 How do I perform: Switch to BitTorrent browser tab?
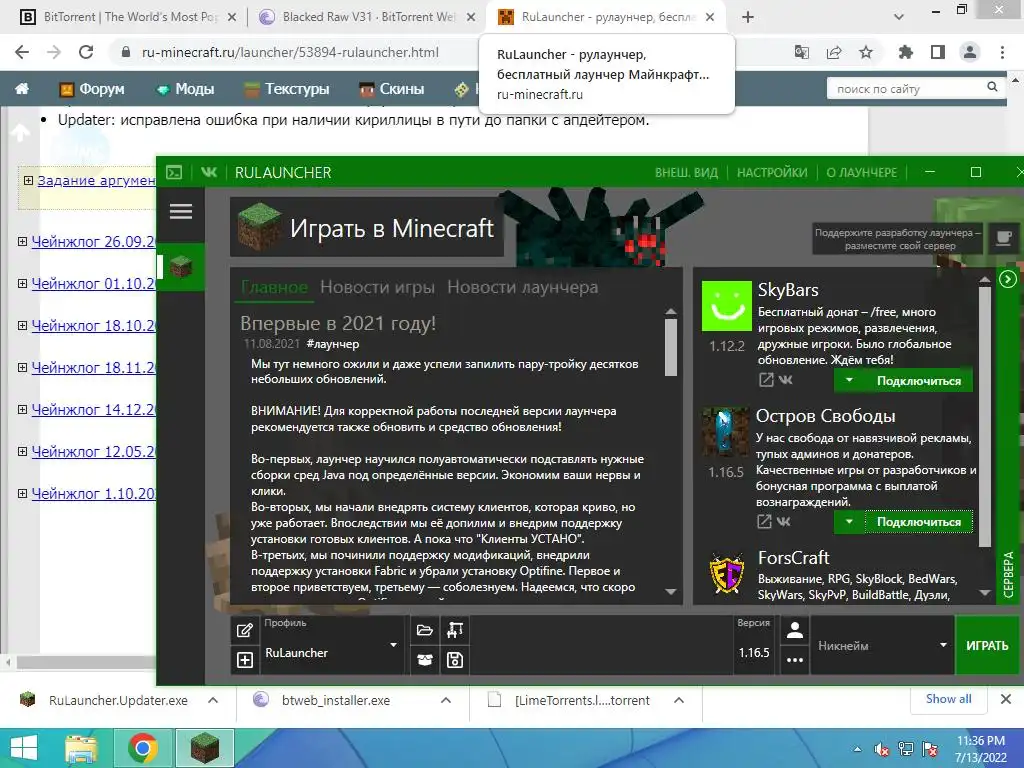[129, 17]
